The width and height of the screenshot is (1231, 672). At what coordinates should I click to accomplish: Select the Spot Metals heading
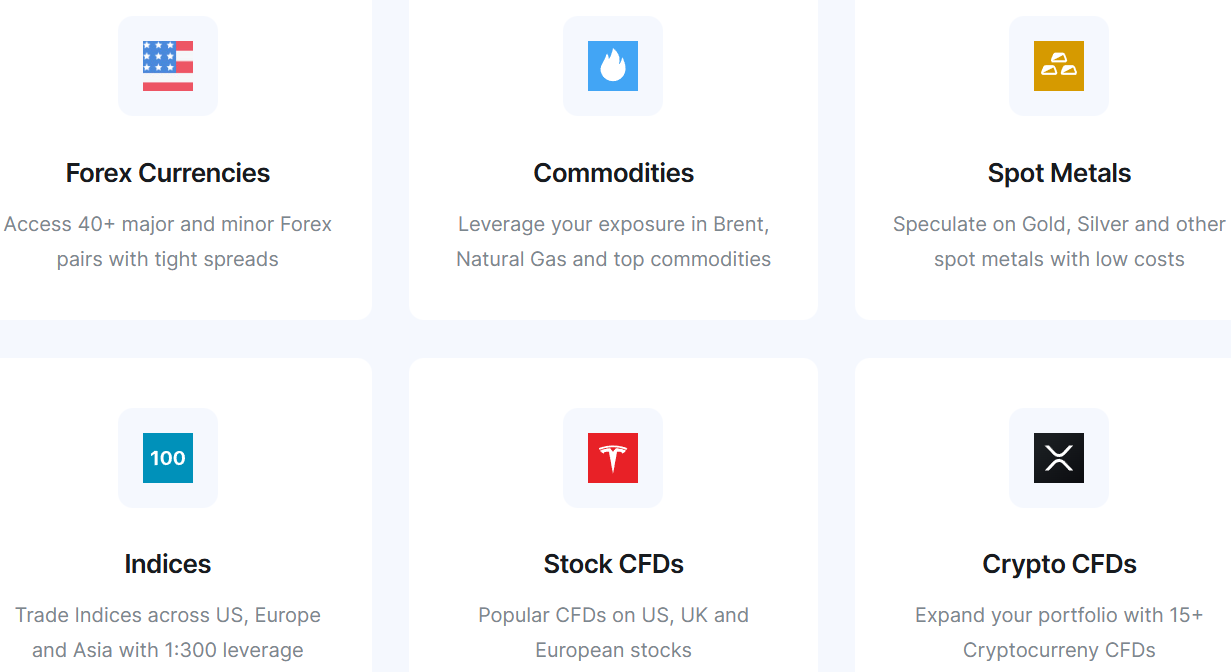pos(1059,173)
